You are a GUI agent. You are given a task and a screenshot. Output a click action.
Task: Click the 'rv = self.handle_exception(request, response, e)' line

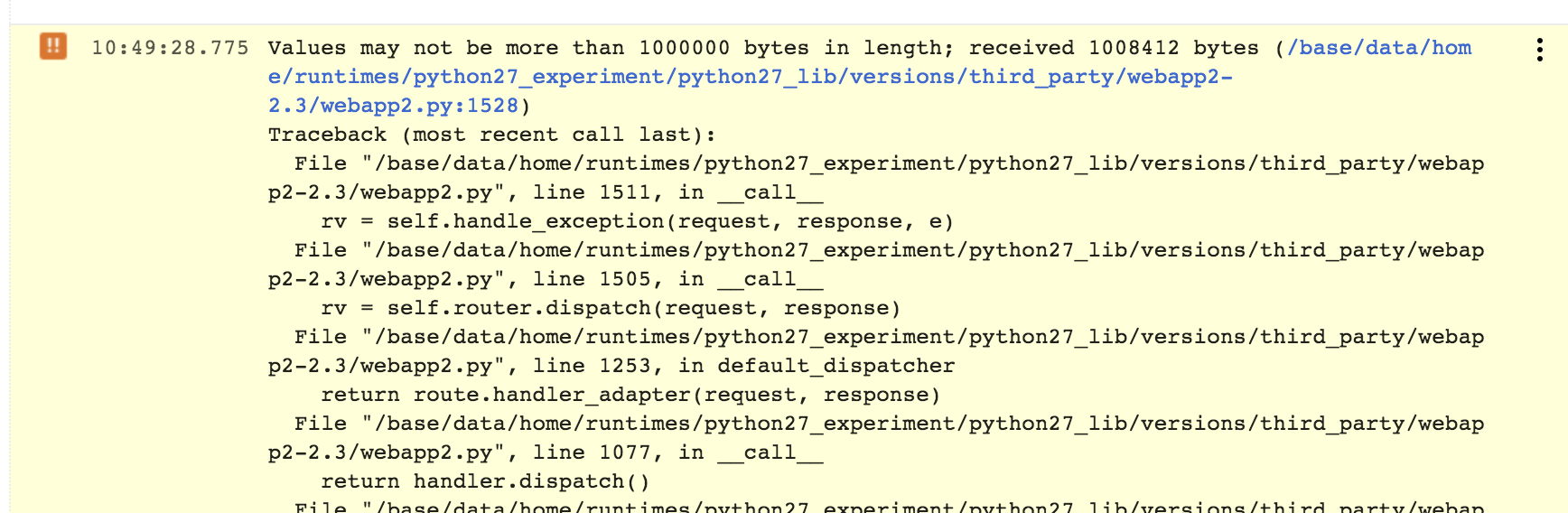(638, 221)
